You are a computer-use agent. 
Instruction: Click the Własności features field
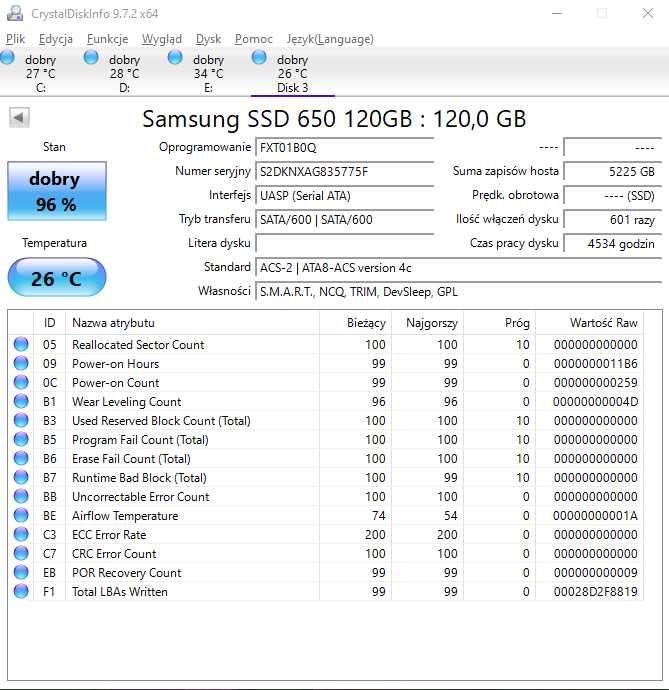coord(459,292)
